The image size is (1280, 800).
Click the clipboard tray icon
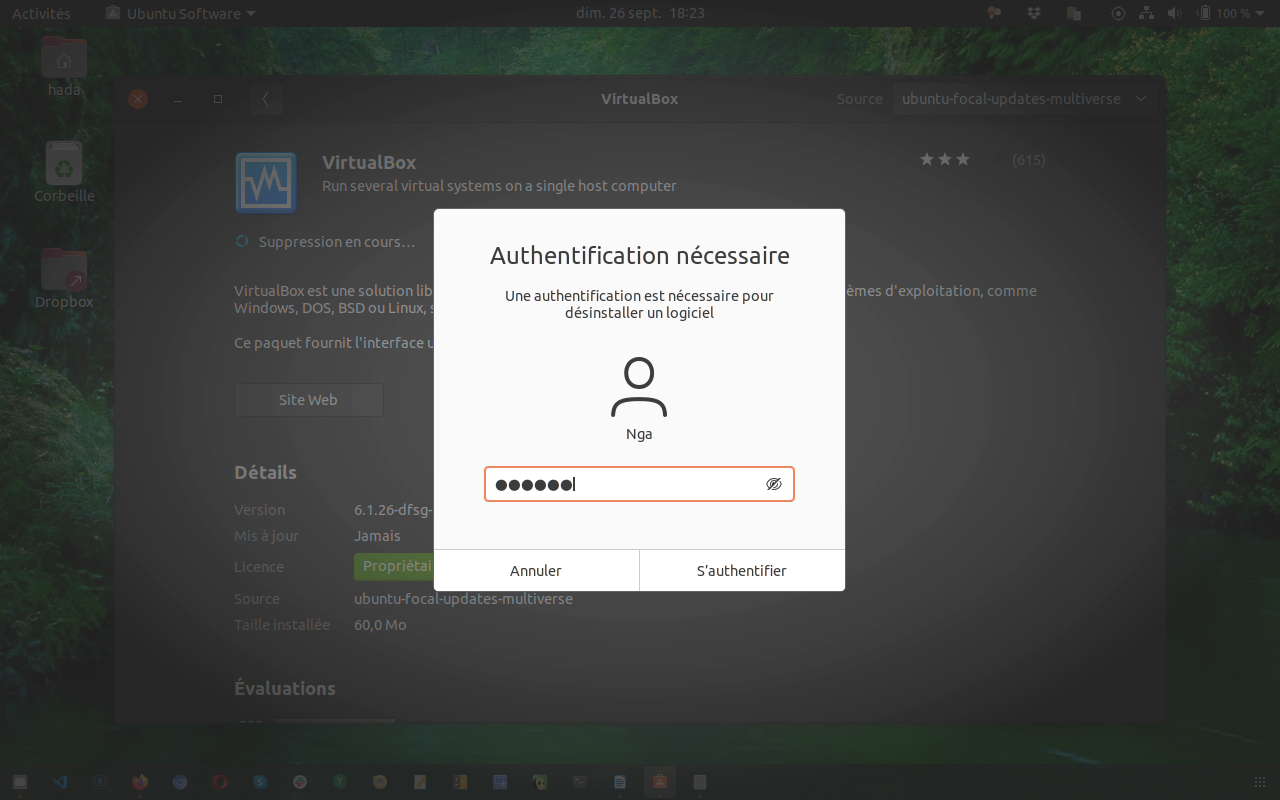[x=1074, y=13]
